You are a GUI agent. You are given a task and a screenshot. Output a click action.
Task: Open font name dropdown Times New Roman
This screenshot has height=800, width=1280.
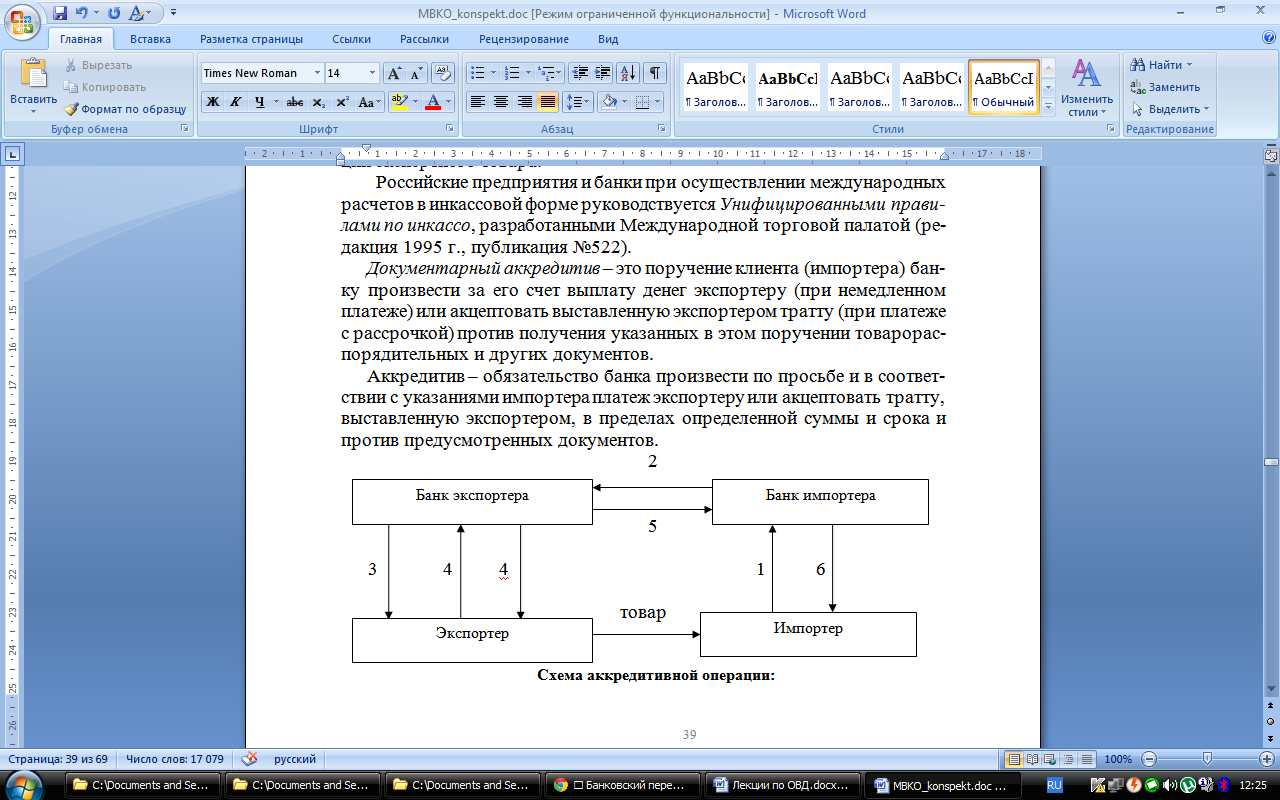click(317, 73)
